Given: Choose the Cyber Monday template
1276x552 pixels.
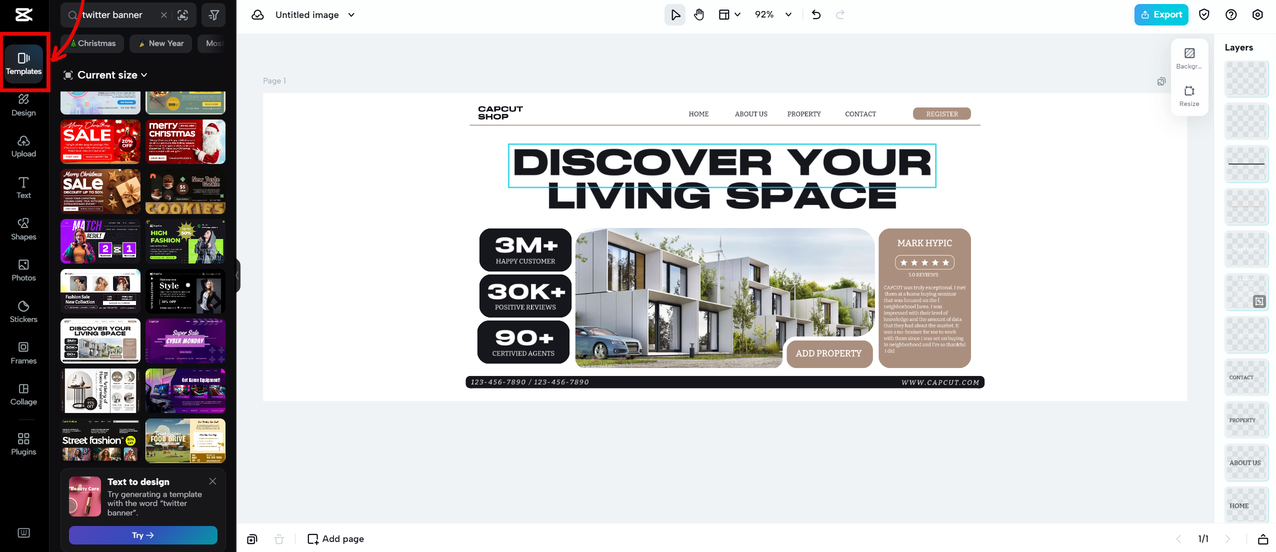Looking at the screenshot, I should [x=186, y=340].
